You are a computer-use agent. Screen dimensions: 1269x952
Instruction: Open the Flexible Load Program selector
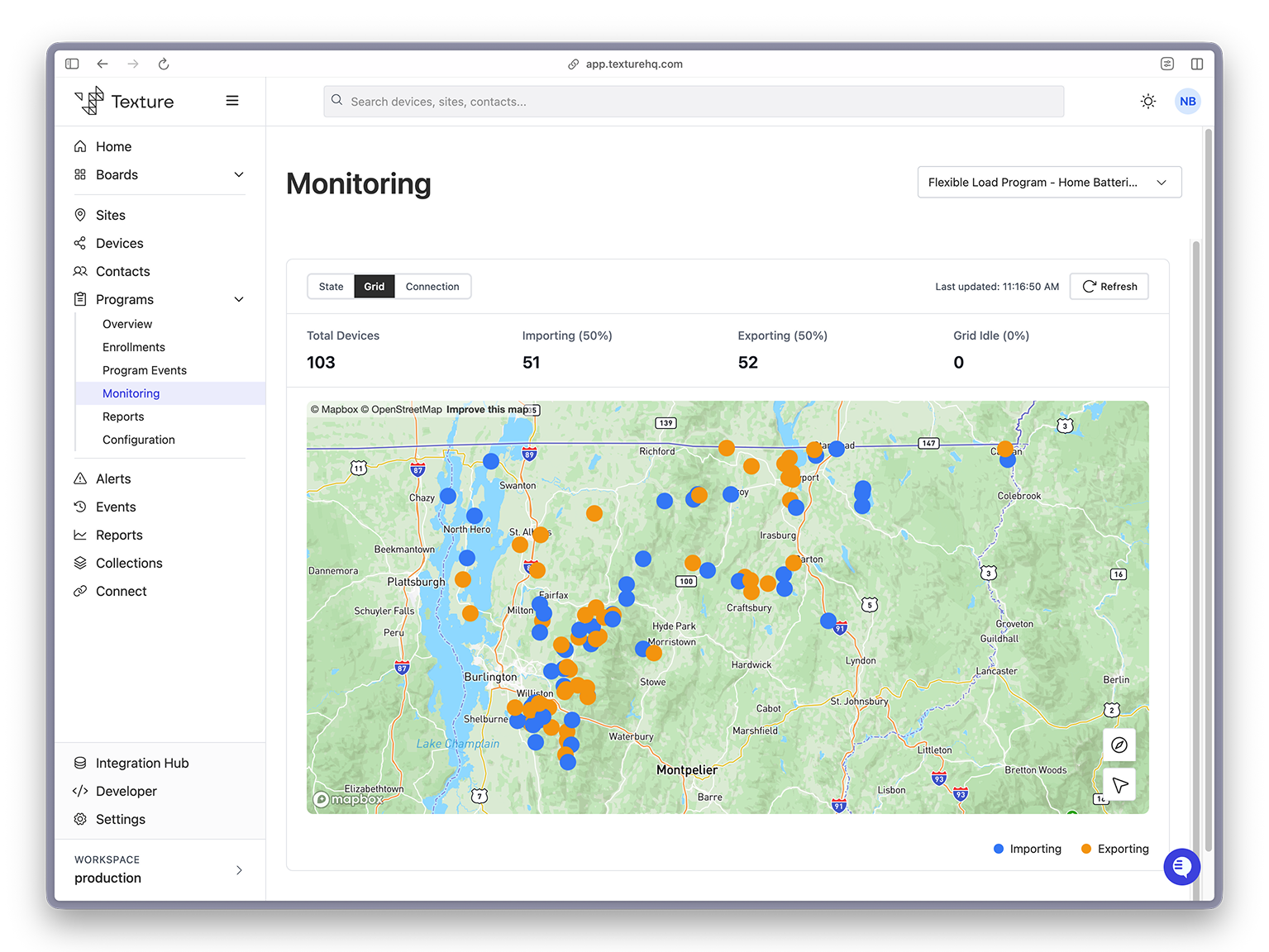pos(1048,182)
